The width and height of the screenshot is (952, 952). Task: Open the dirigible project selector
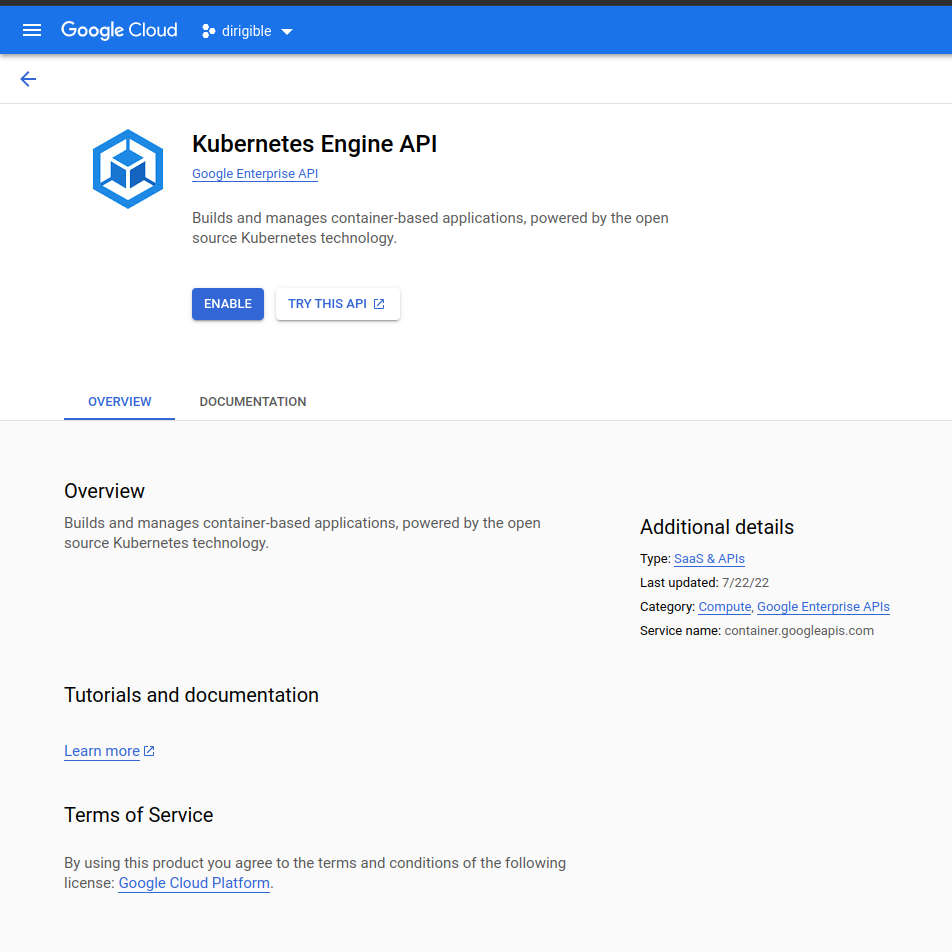click(x=247, y=31)
